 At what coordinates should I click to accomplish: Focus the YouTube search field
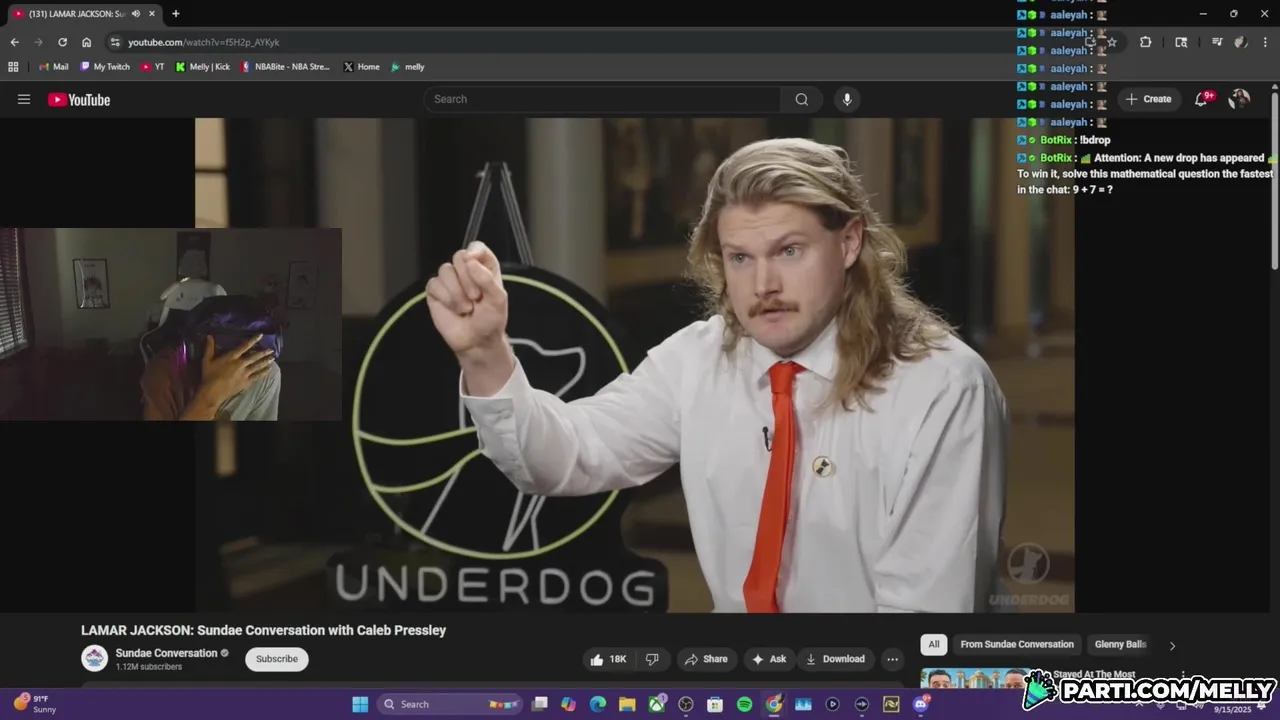pyautogui.click(x=602, y=99)
